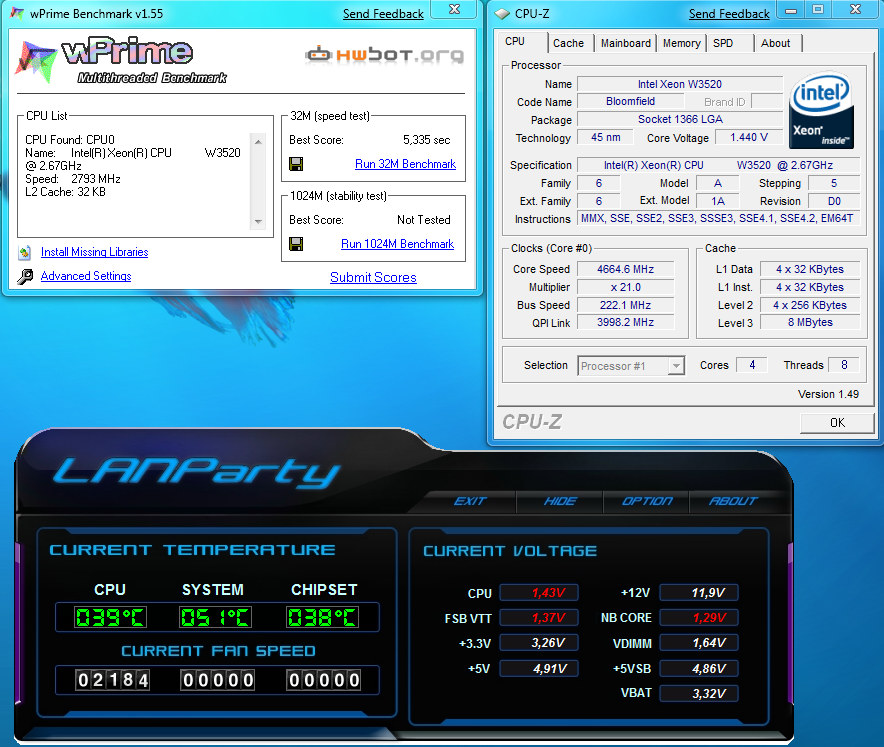Open the About tab in CPU-Z
Screen dimensions: 884x747
[776, 43]
